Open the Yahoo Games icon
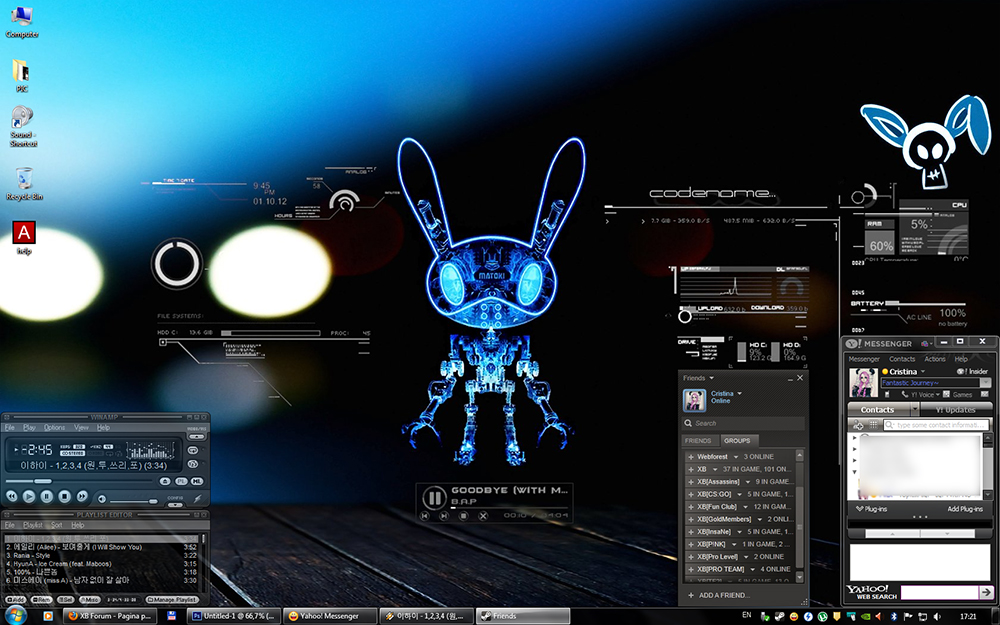The image size is (1000, 625). coord(946,394)
